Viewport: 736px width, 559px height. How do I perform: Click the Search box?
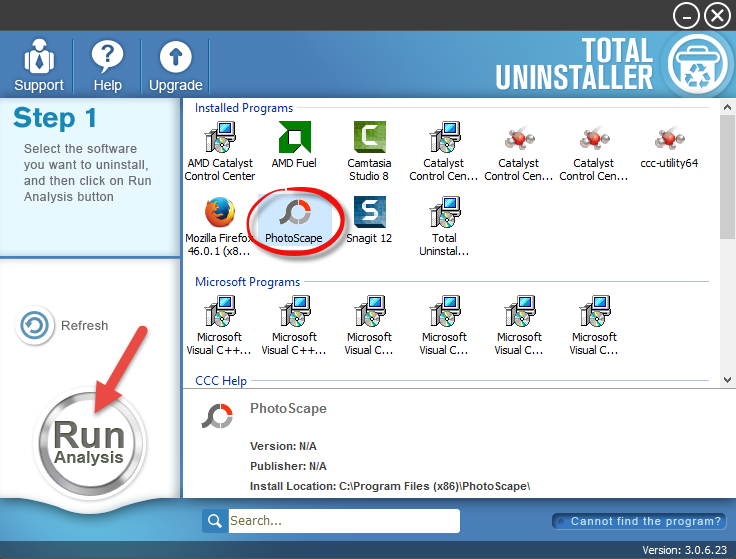344,521
